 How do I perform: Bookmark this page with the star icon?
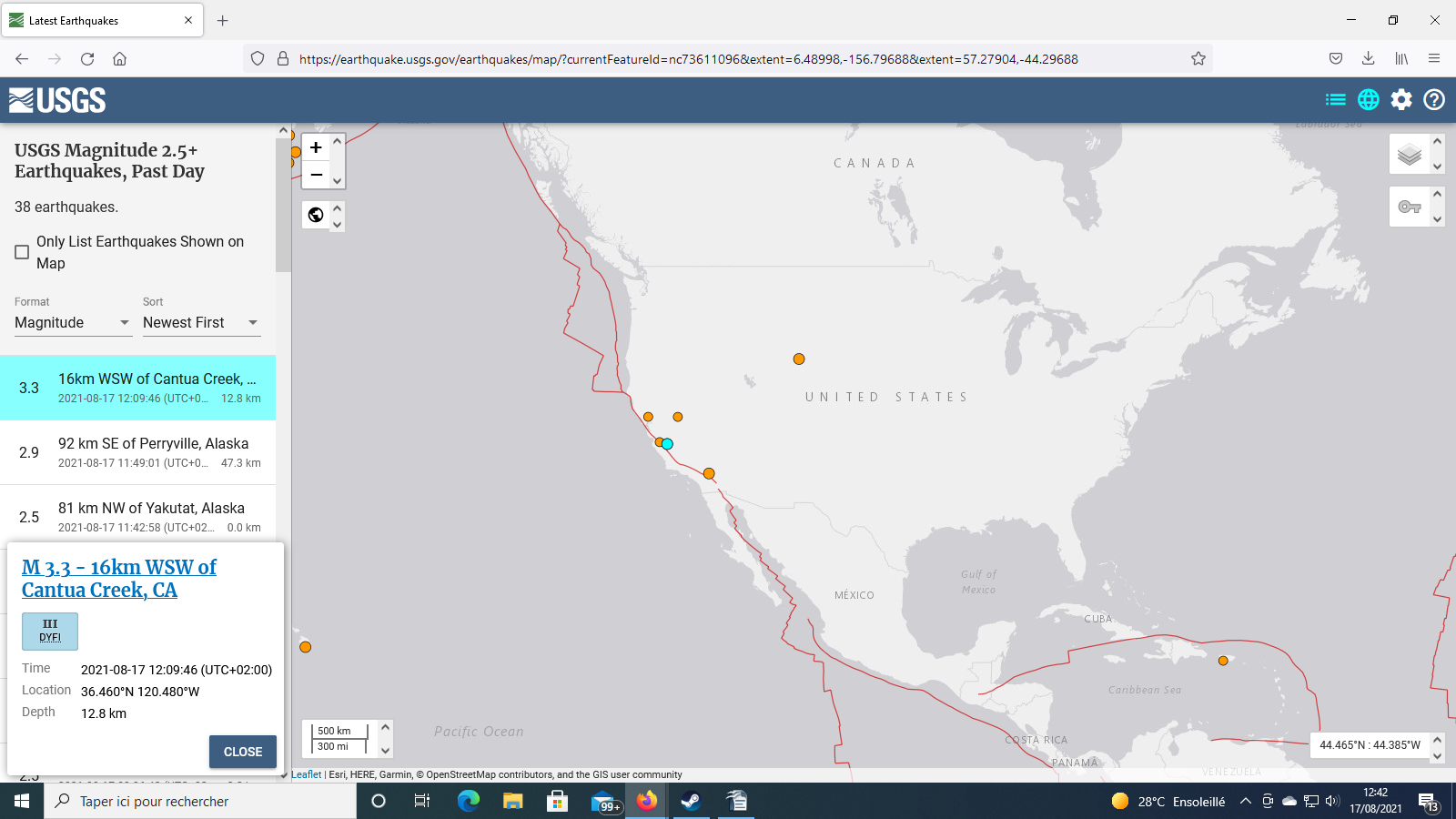click(1198, 59)
